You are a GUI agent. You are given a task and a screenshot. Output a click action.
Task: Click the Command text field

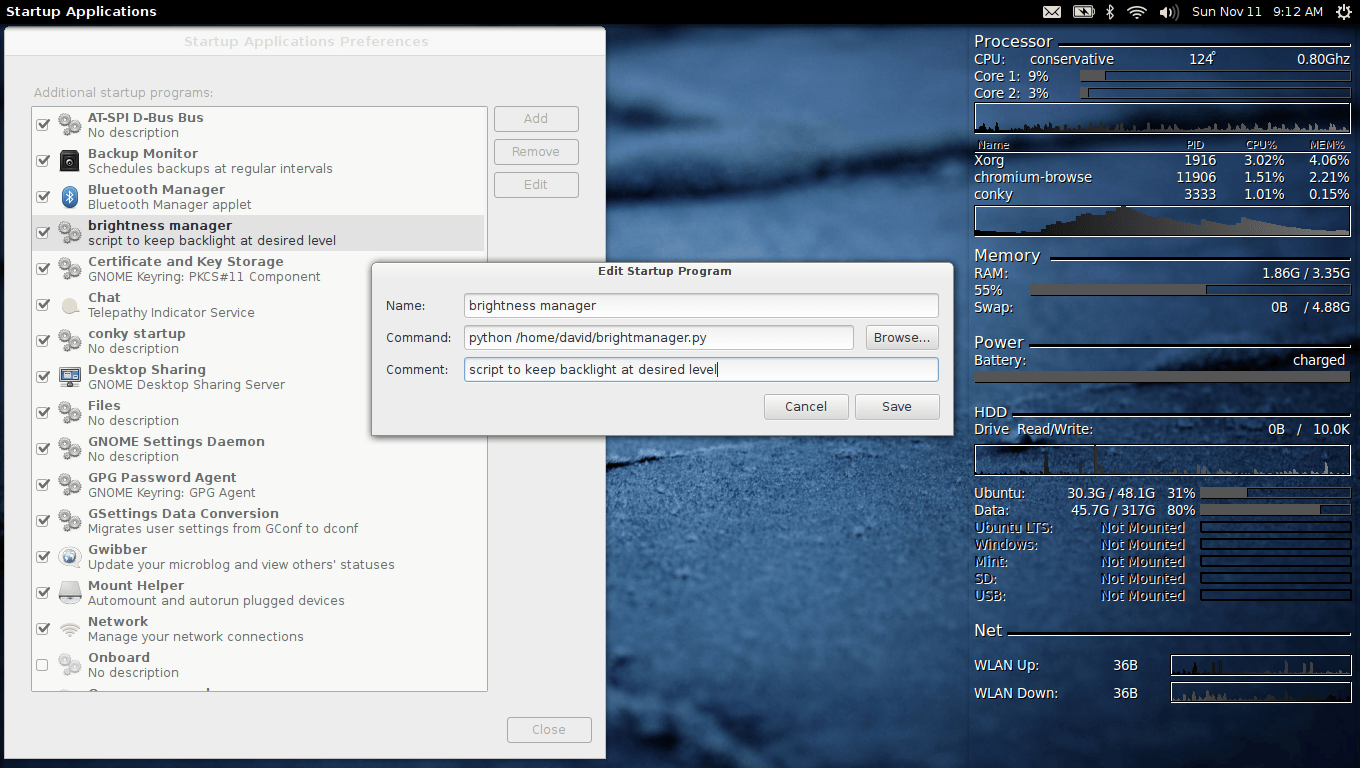(658, 338)
